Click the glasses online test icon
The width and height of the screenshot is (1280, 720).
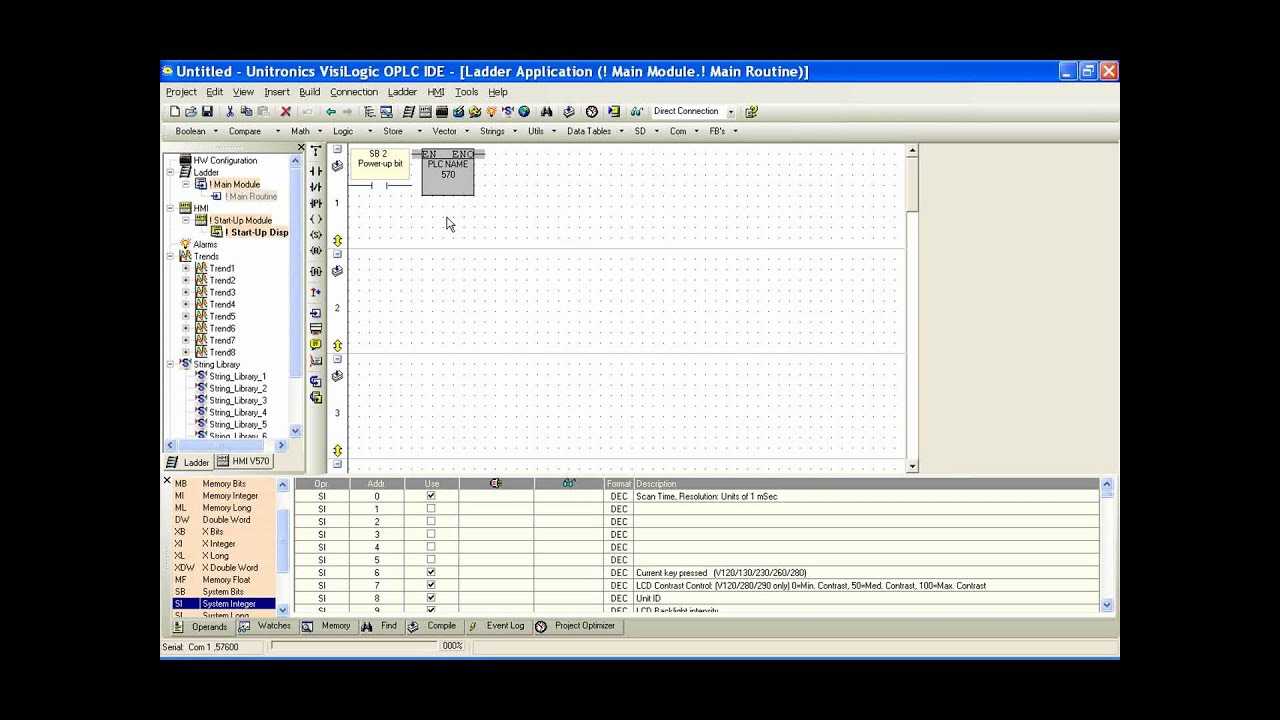[x=636, y=111]
